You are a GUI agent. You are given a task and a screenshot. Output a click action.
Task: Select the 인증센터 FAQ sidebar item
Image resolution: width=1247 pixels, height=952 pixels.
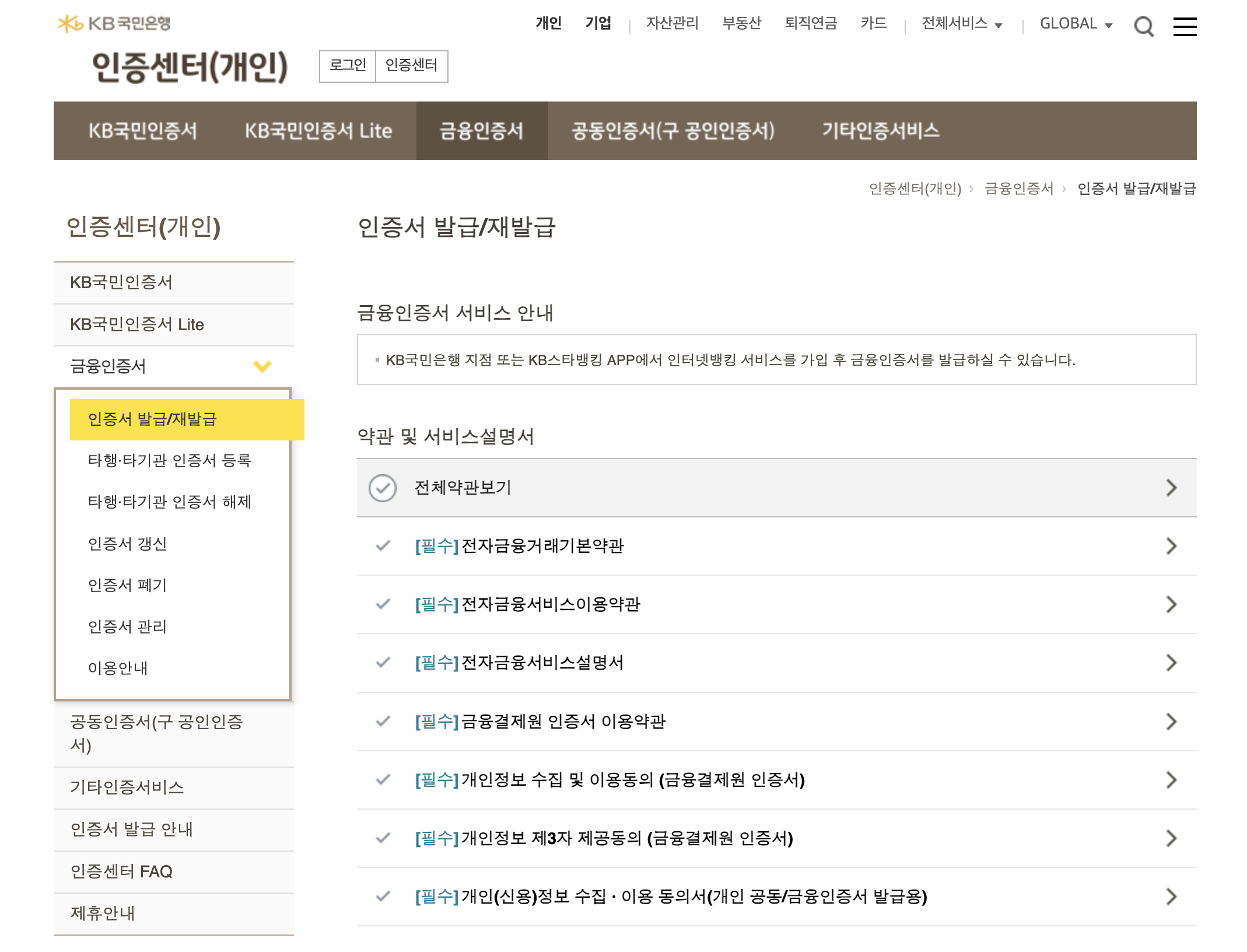(x=121, y=871)
